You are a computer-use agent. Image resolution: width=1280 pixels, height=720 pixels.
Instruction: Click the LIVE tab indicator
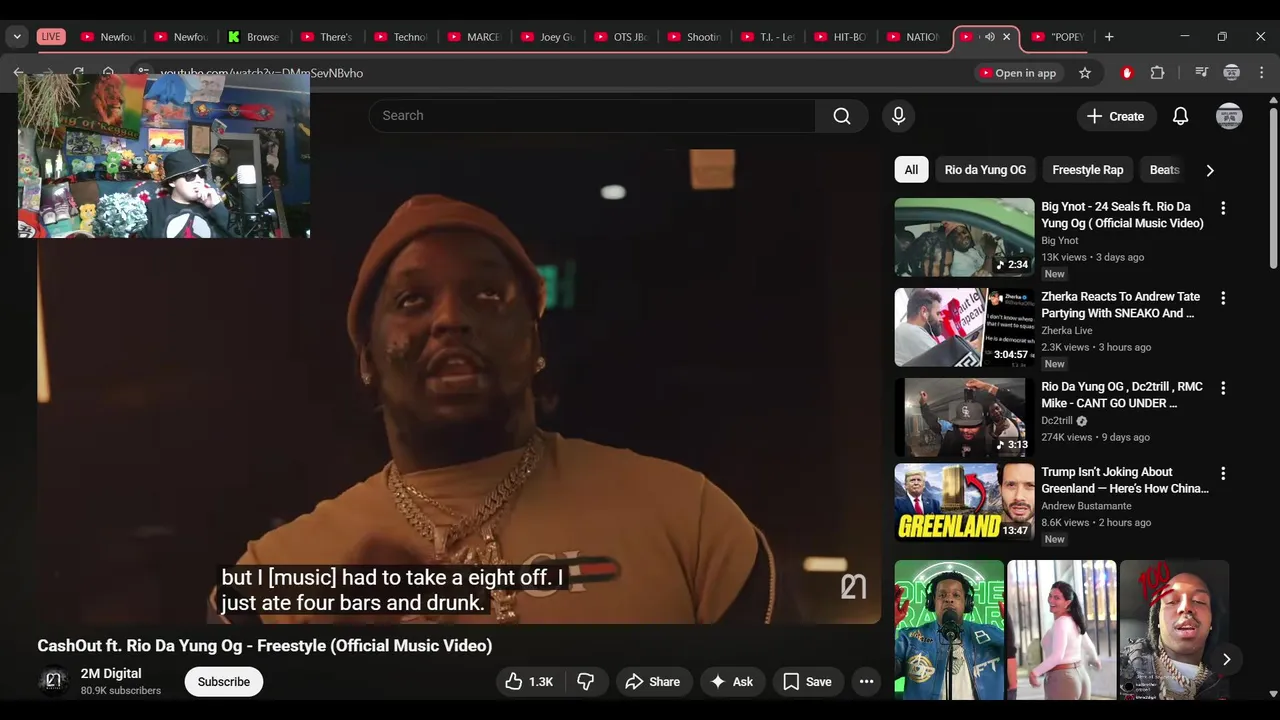tap(51, 37)
